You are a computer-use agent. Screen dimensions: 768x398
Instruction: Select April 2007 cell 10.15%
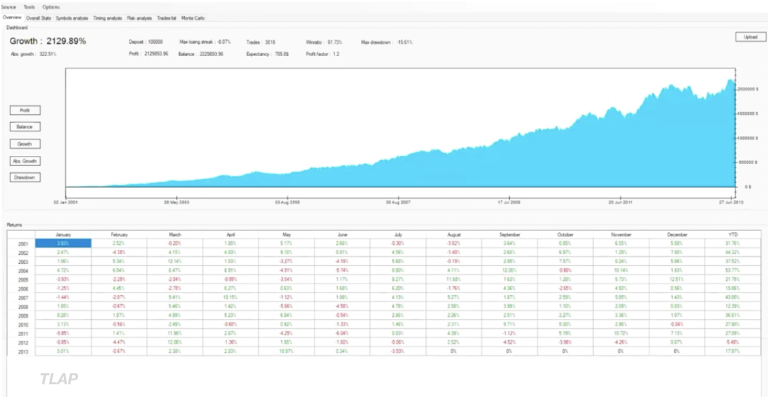[x=231, y=298]
